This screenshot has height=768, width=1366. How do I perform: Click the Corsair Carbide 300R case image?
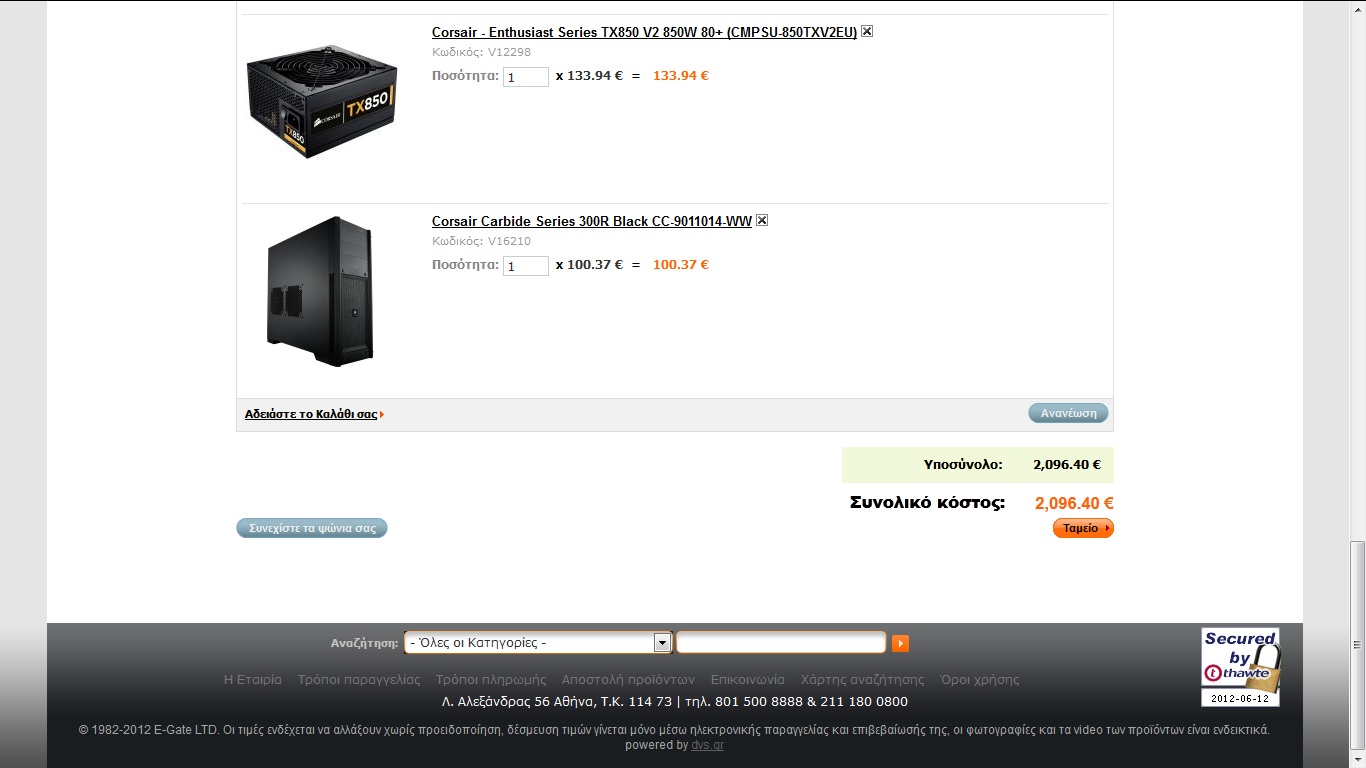point(320,291)
